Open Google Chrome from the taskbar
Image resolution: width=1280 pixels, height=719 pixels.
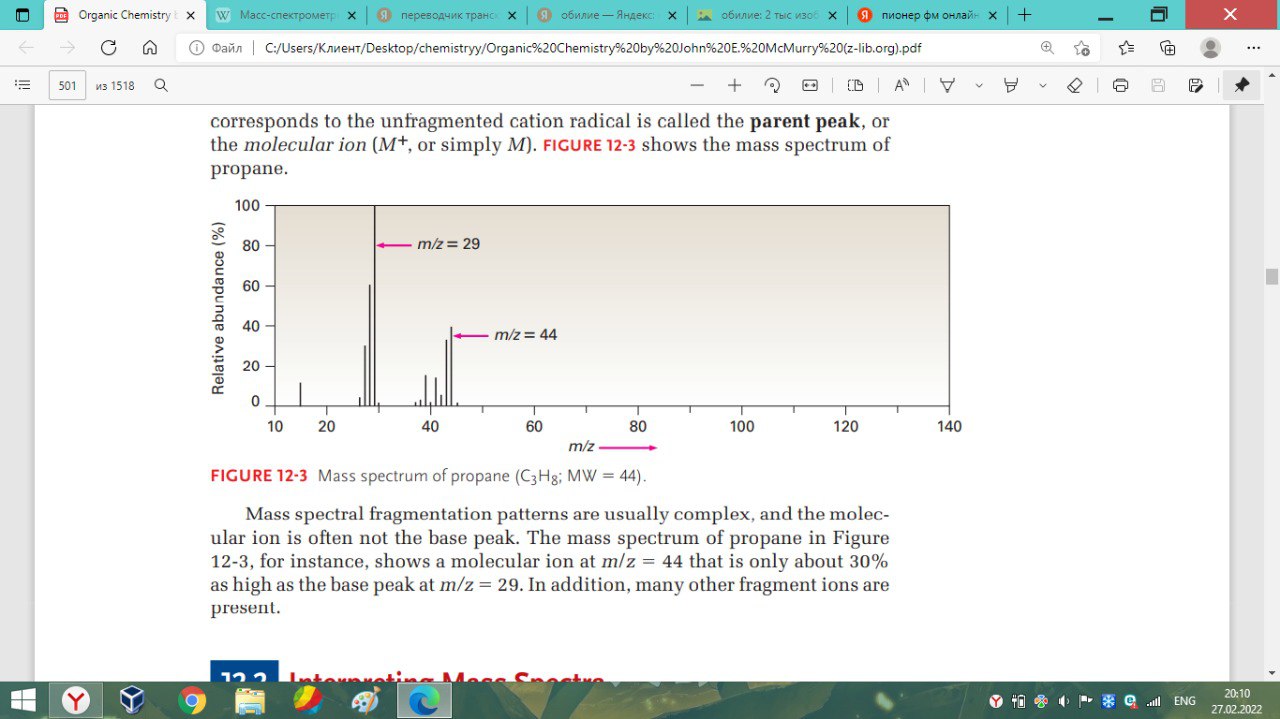tap(191, 700)
